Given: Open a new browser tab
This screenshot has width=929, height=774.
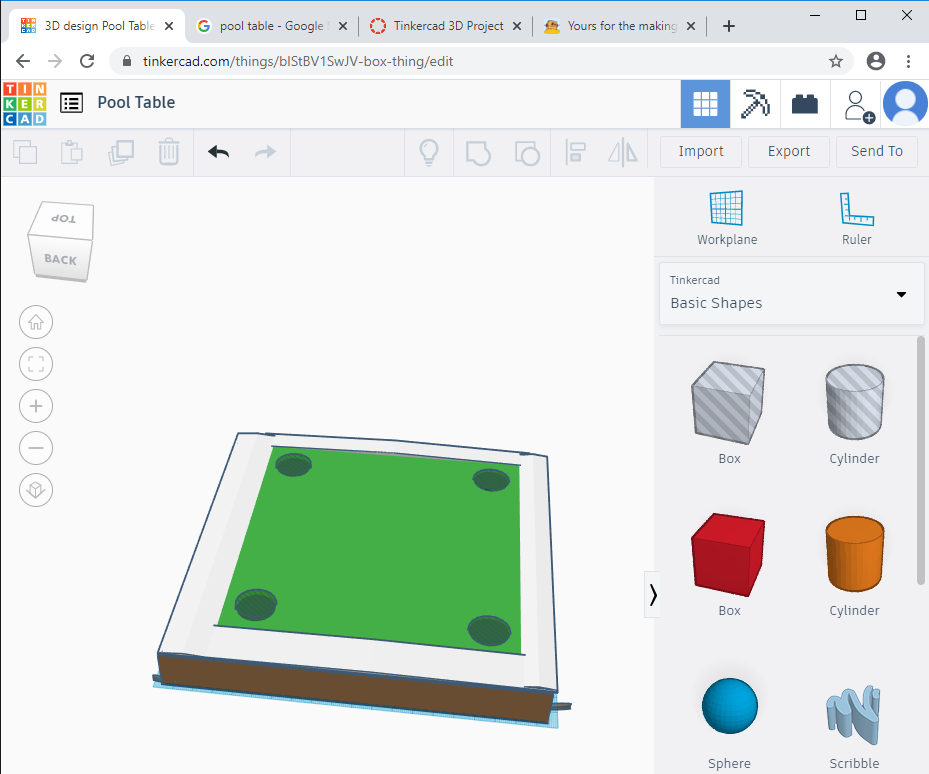Looking at the screenshot, I should (x=729, y=26).
